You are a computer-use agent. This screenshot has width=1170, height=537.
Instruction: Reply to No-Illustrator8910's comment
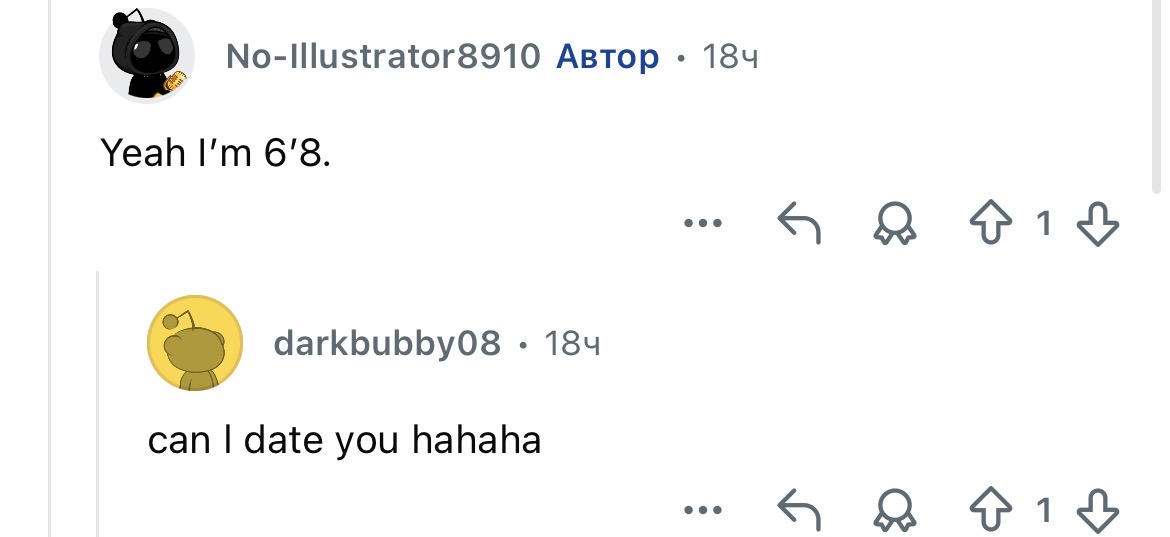(799, 224)
